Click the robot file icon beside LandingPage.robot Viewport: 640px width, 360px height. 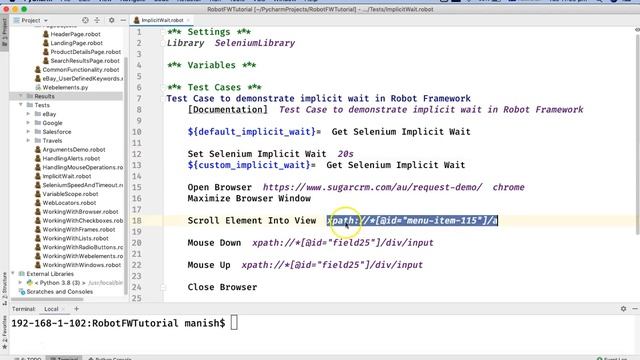[46, 43]
